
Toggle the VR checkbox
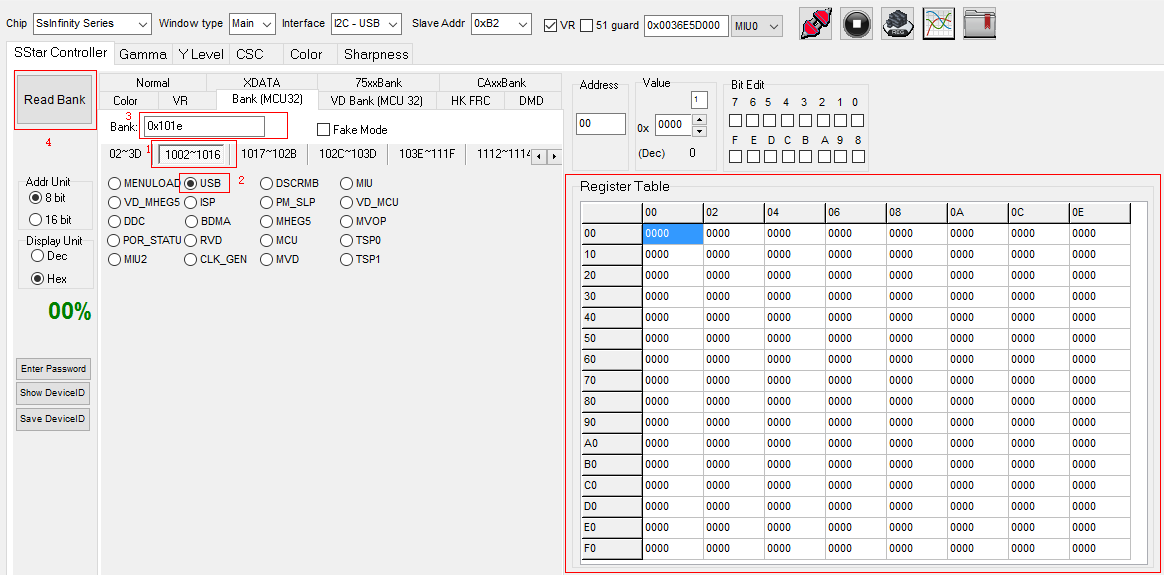pyautogui.click(x=550, y=25)
